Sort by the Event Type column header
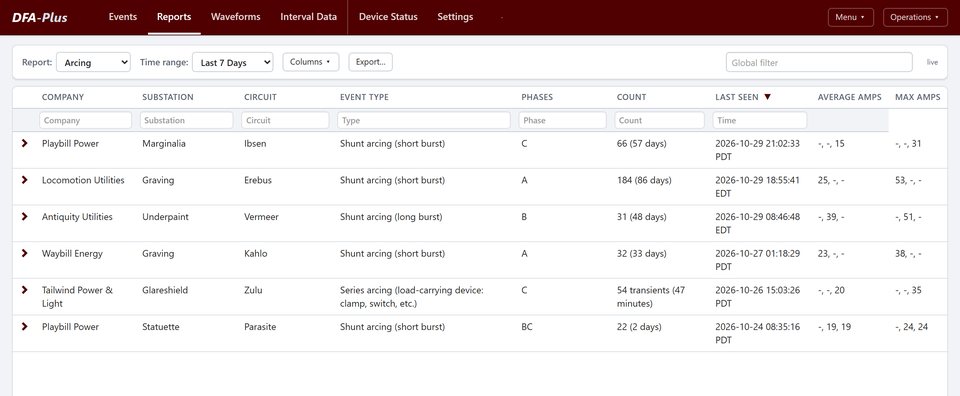 tap(364, 97)
